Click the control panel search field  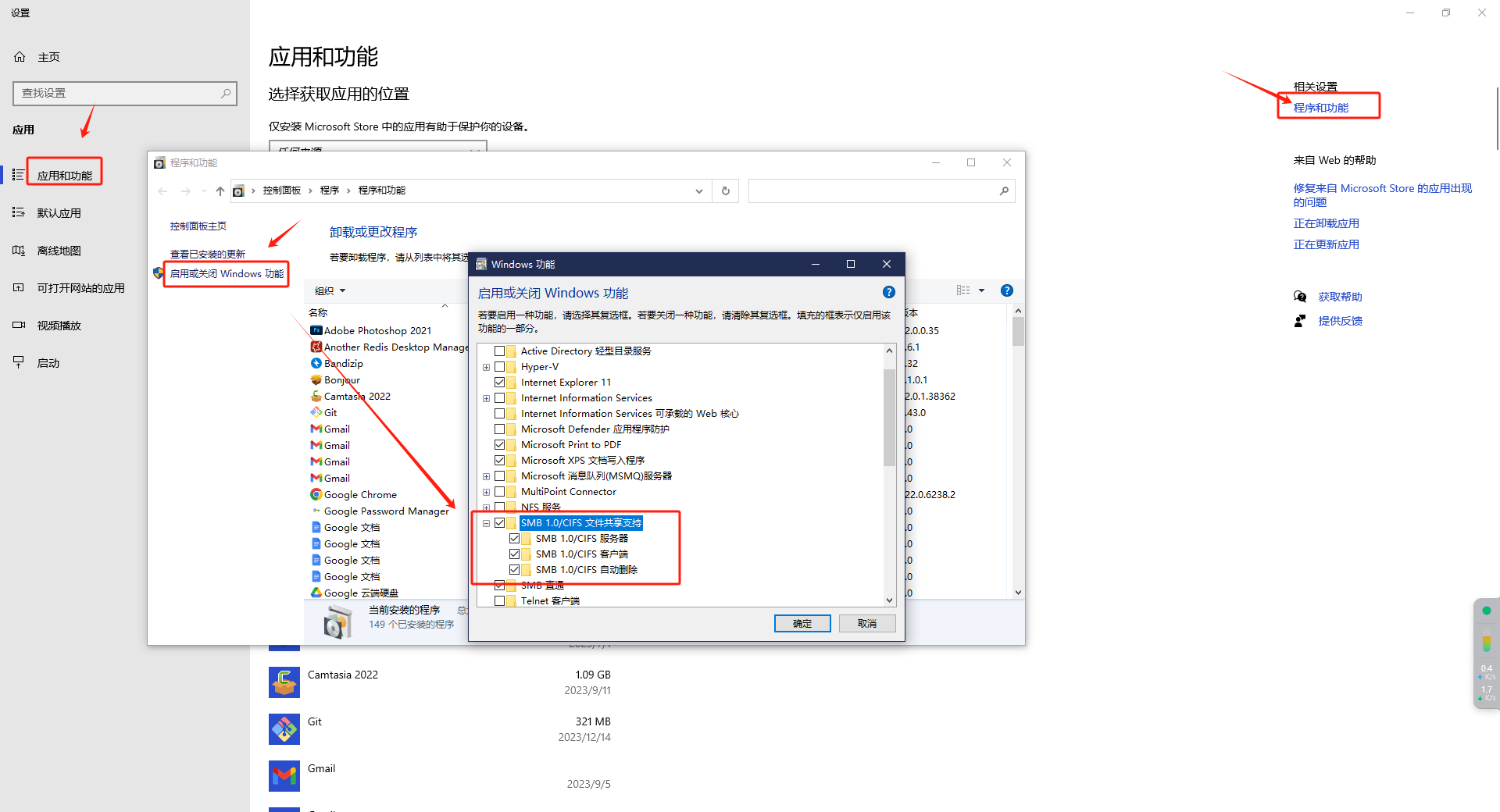pyautogui.click(x=873, y=191)
